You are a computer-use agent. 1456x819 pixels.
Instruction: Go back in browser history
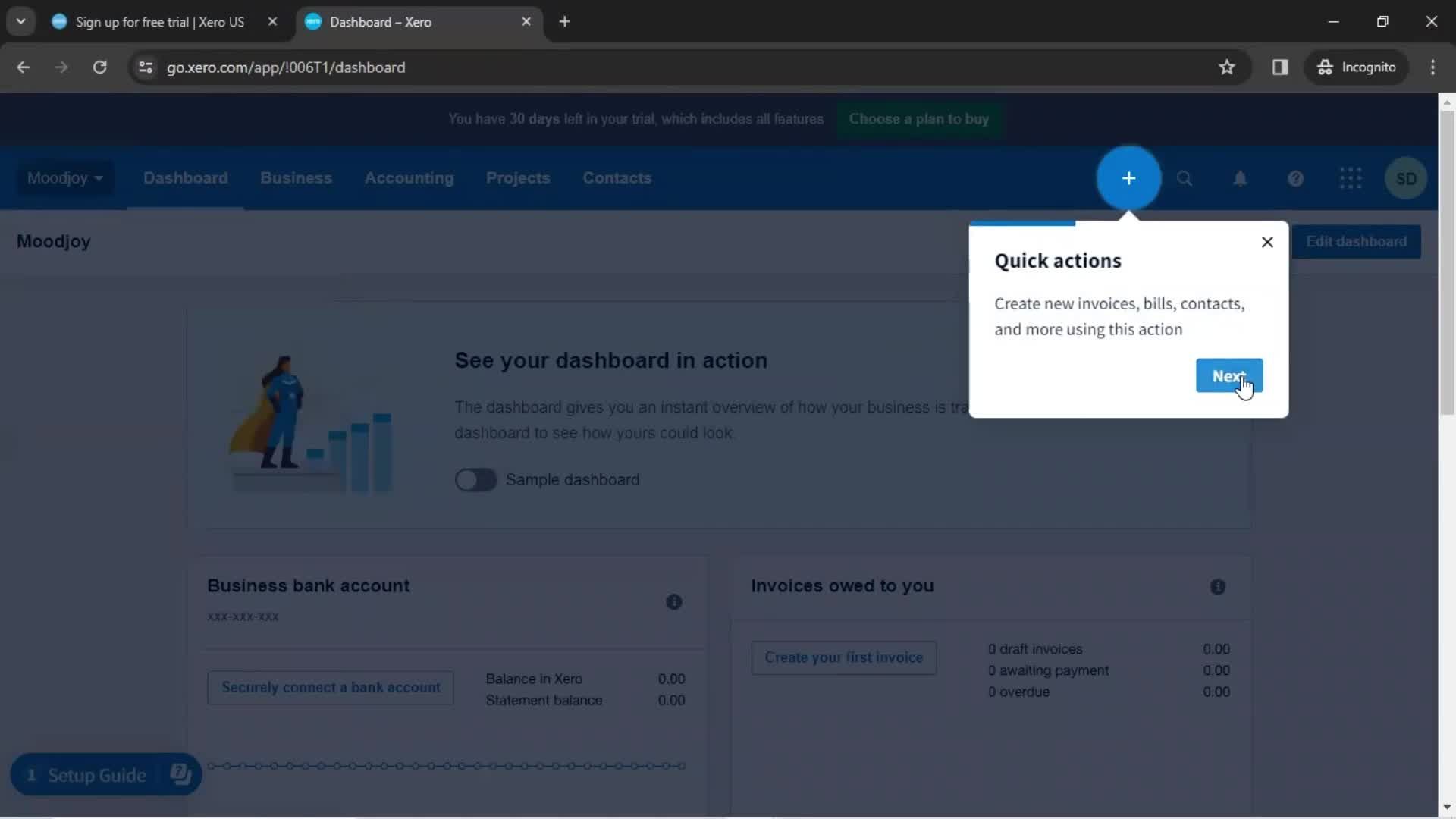[24, 67]
